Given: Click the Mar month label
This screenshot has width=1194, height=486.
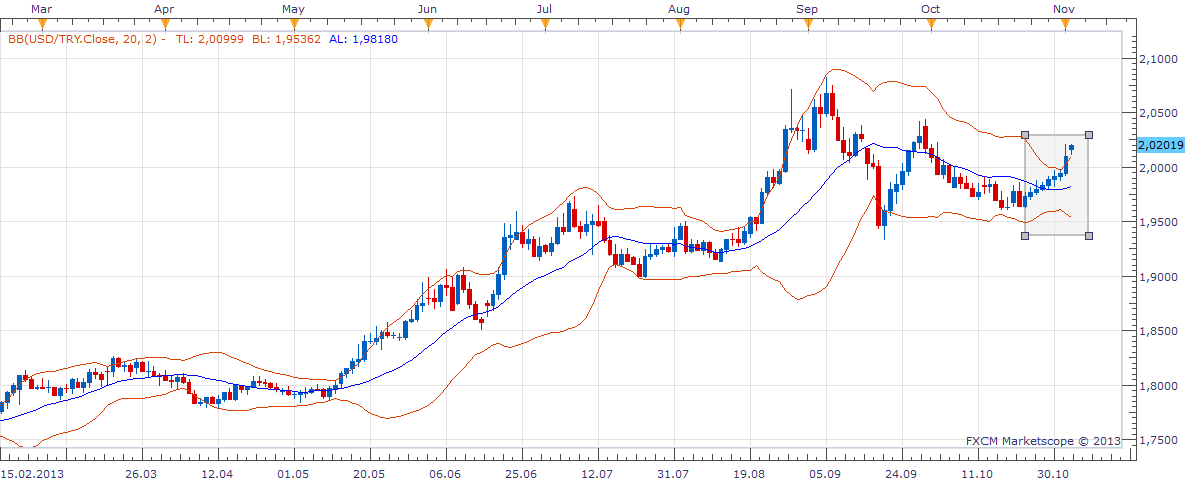Looking at the screenshot, I should tap(42, 9).
